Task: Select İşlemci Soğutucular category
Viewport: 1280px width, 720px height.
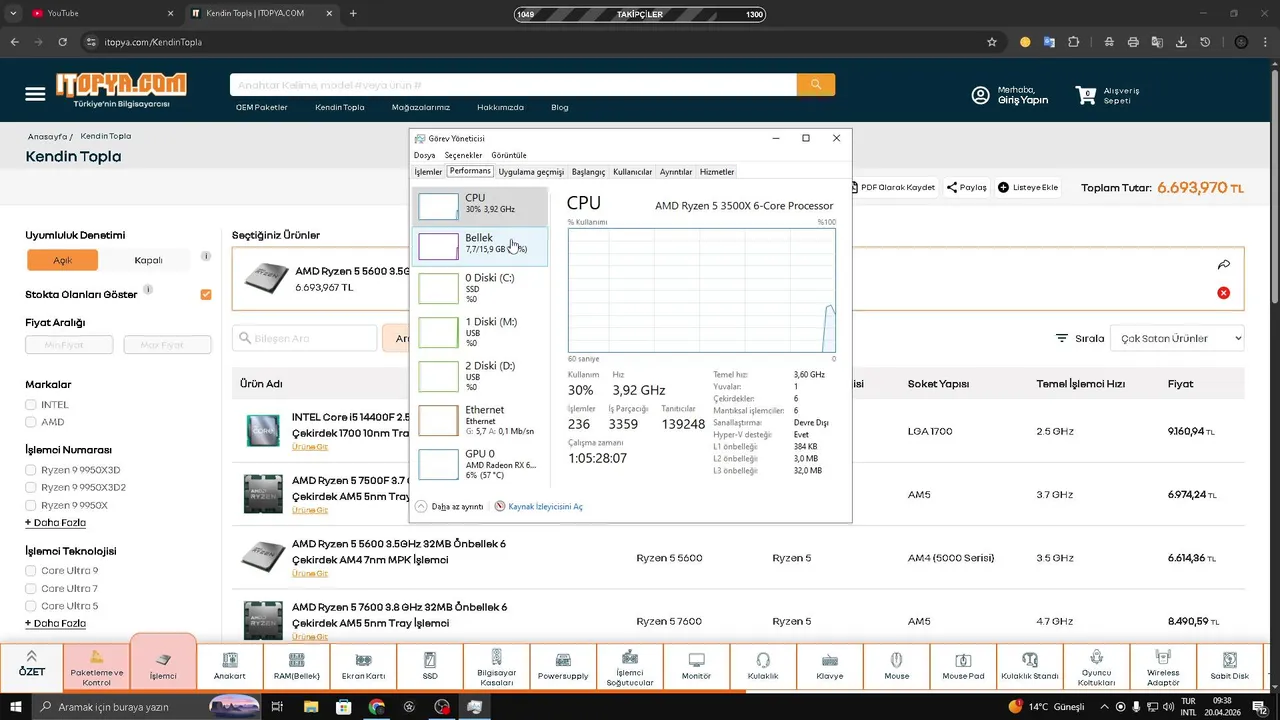Action: pos(630,667)
